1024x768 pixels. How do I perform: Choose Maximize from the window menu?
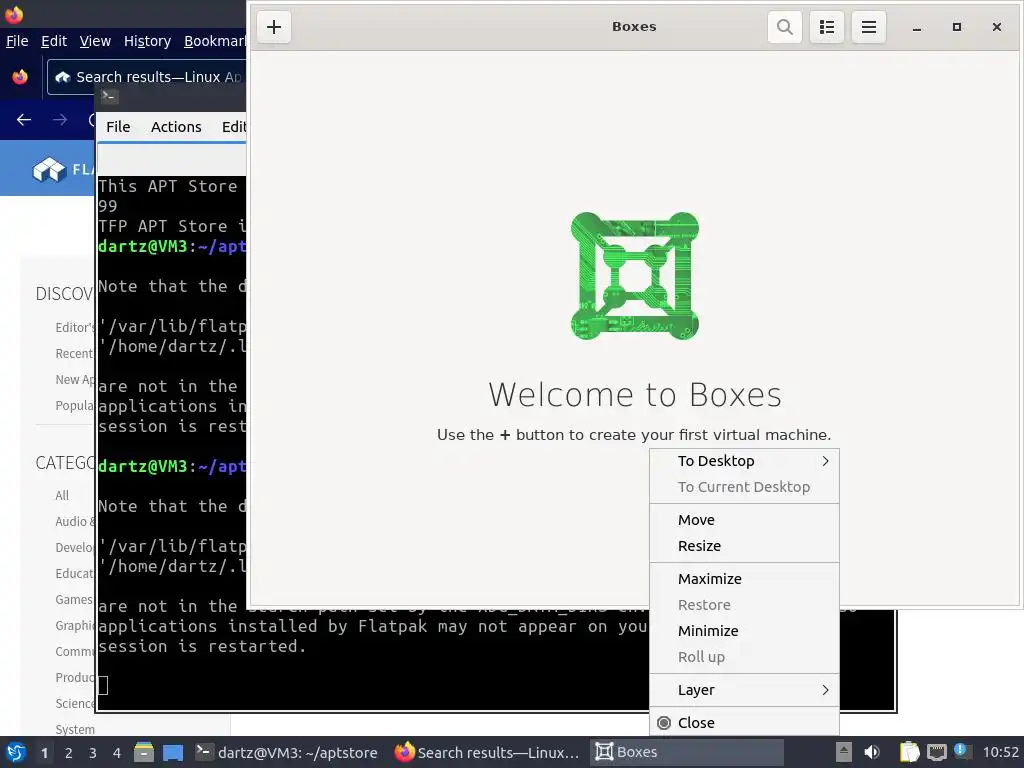pyautogui.click(x=744, y=579)
